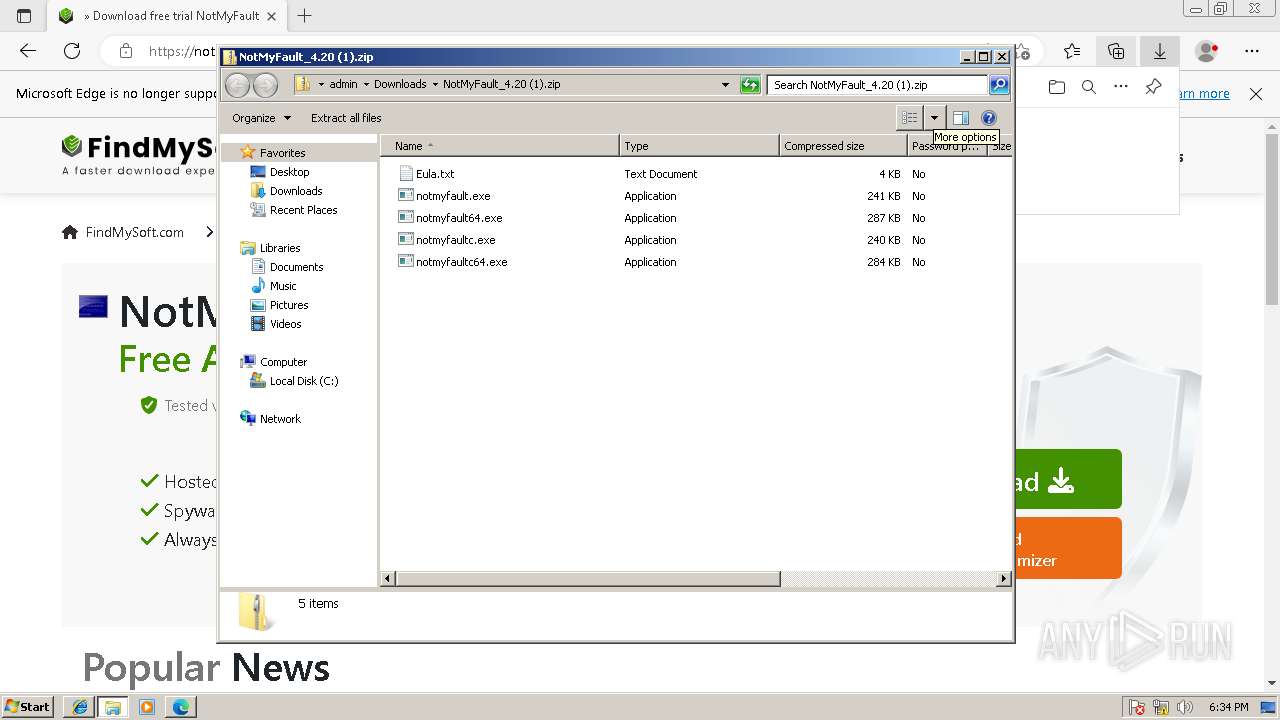
Task: Click the volume speaker tray icon
Action: (1185, 707)
